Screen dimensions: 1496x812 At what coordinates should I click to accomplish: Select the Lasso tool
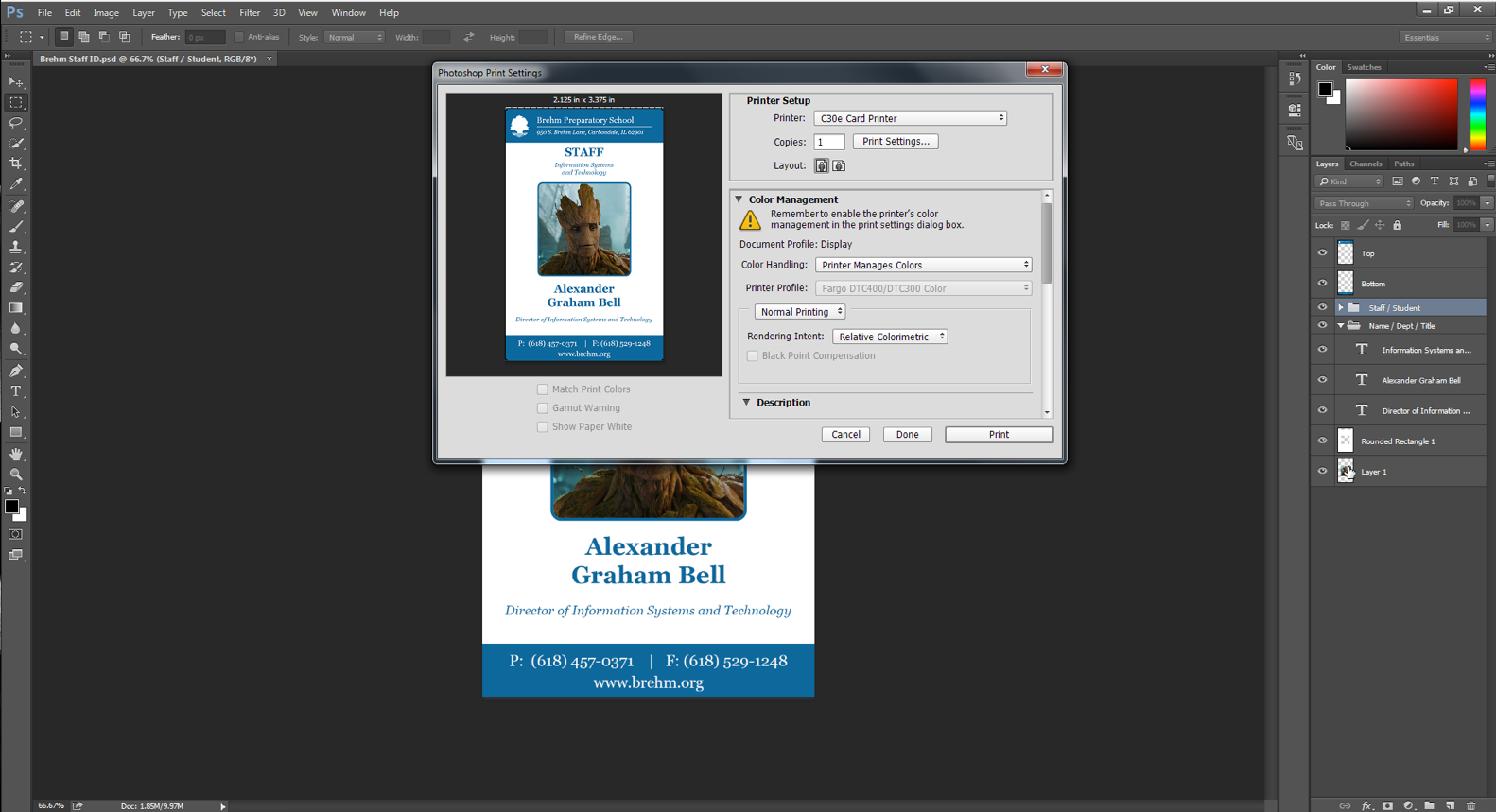16,123
